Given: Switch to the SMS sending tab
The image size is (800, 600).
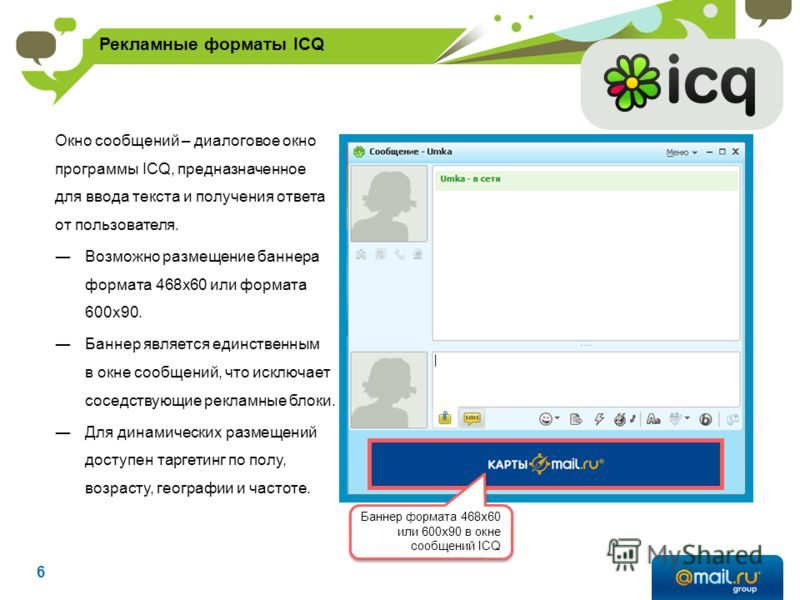Looking at the screenshot, I should tap(472, 418).
